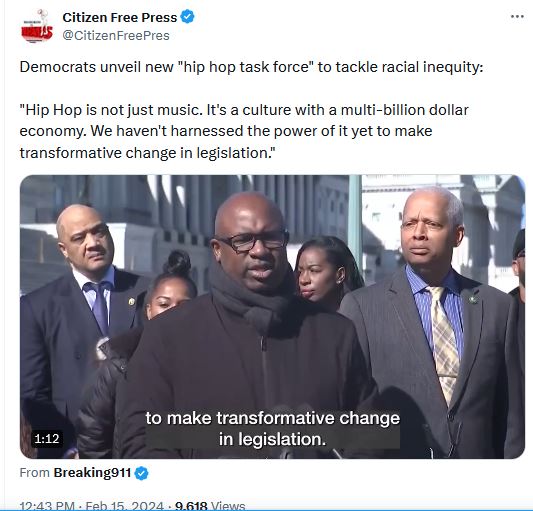Open the Breaking911 source link

[92, 473]
